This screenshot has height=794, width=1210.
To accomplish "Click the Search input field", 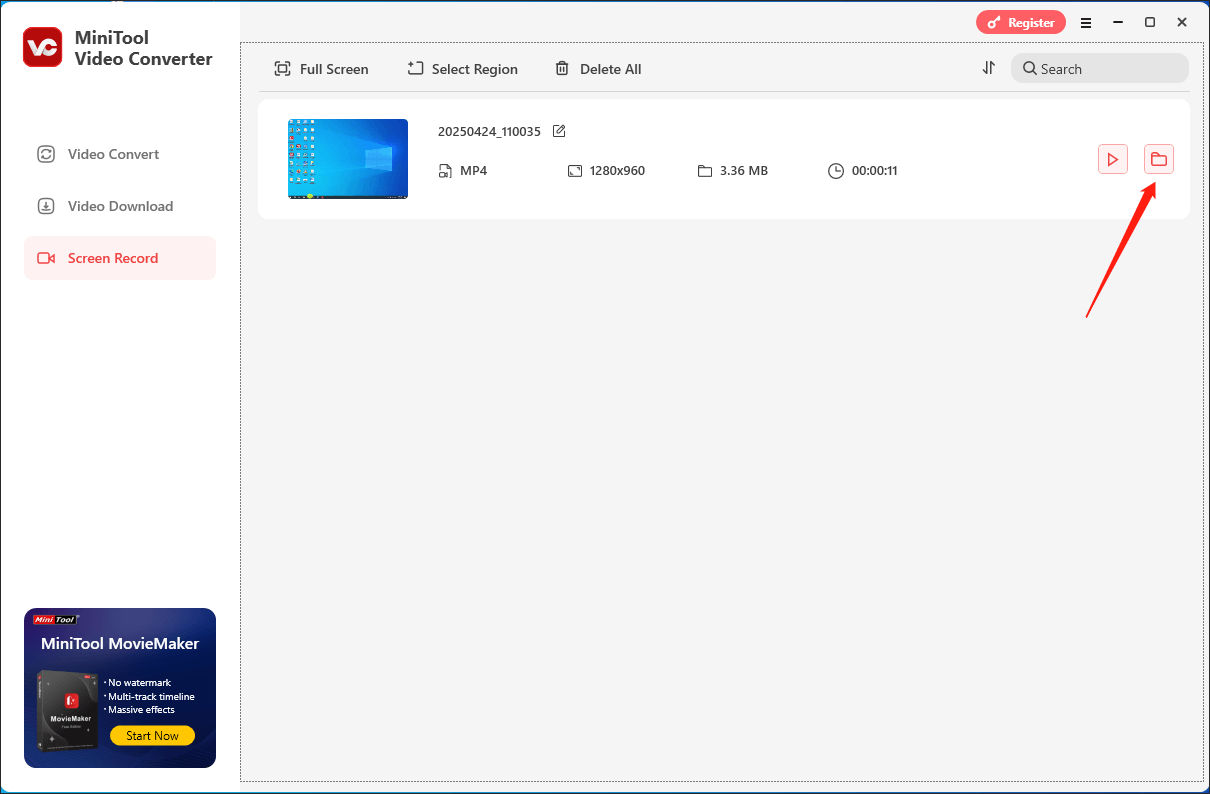I will (1100, 68).
